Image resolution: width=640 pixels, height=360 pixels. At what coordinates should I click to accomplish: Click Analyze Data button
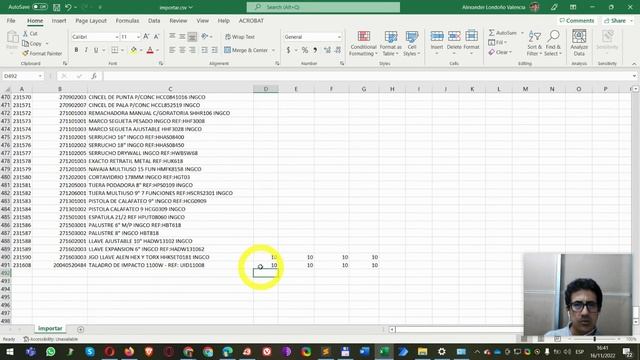point(579,43)
